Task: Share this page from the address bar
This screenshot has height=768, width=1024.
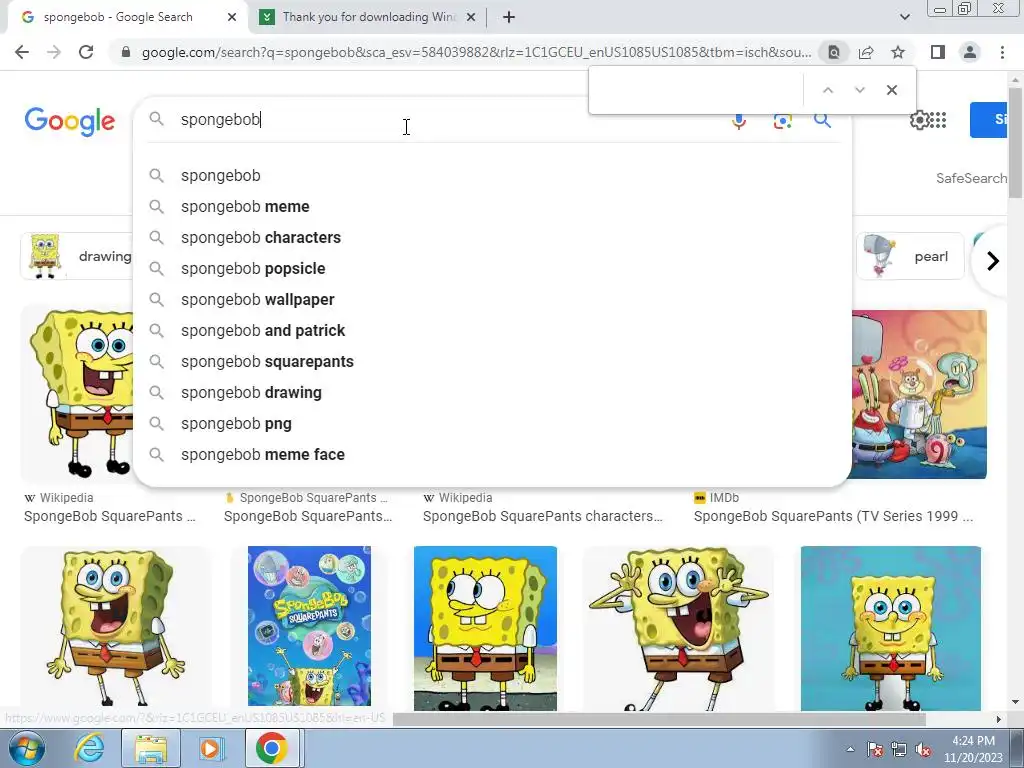Action: pos(866,52)
